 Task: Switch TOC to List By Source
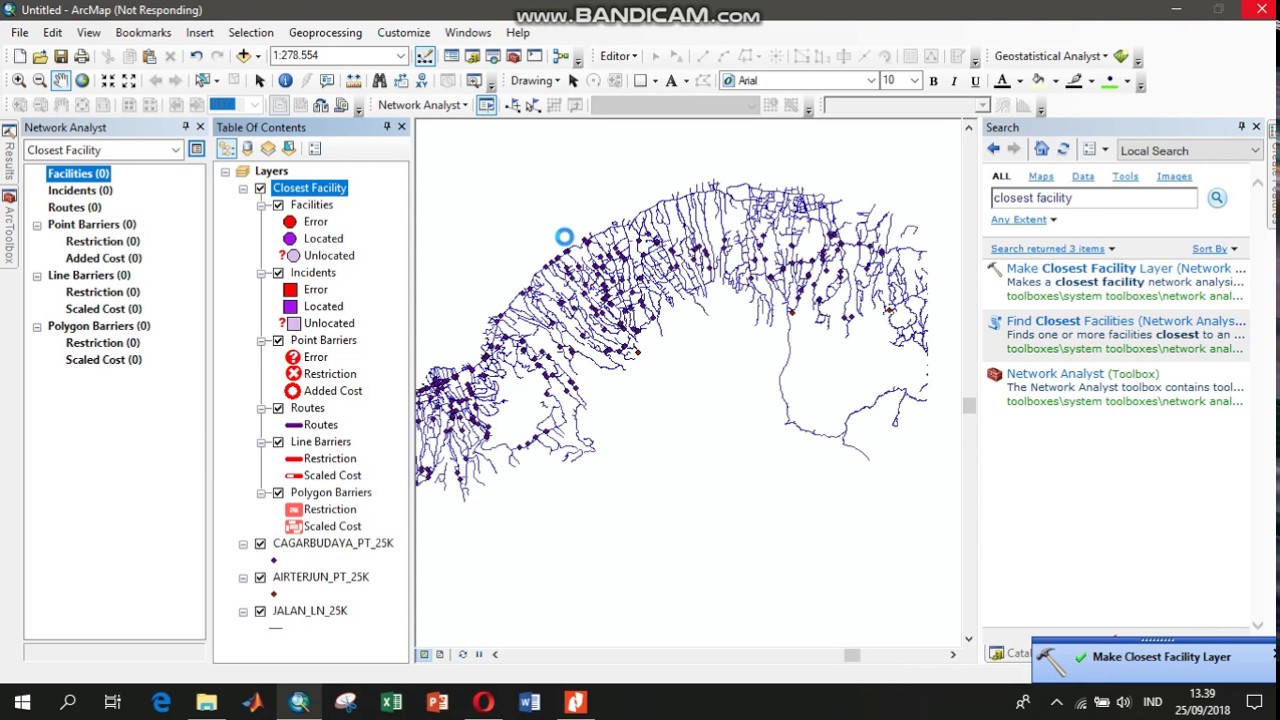tap(248, 149)
